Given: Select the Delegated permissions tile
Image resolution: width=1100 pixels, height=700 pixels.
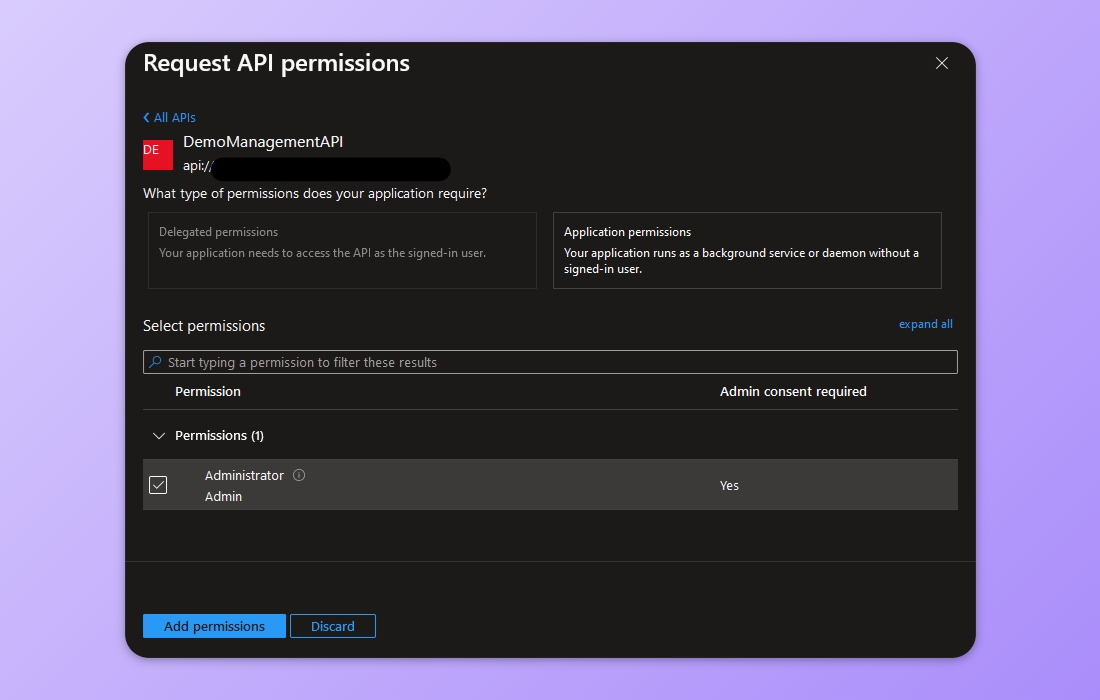Looking at the screenshot, I should (342, 250).
